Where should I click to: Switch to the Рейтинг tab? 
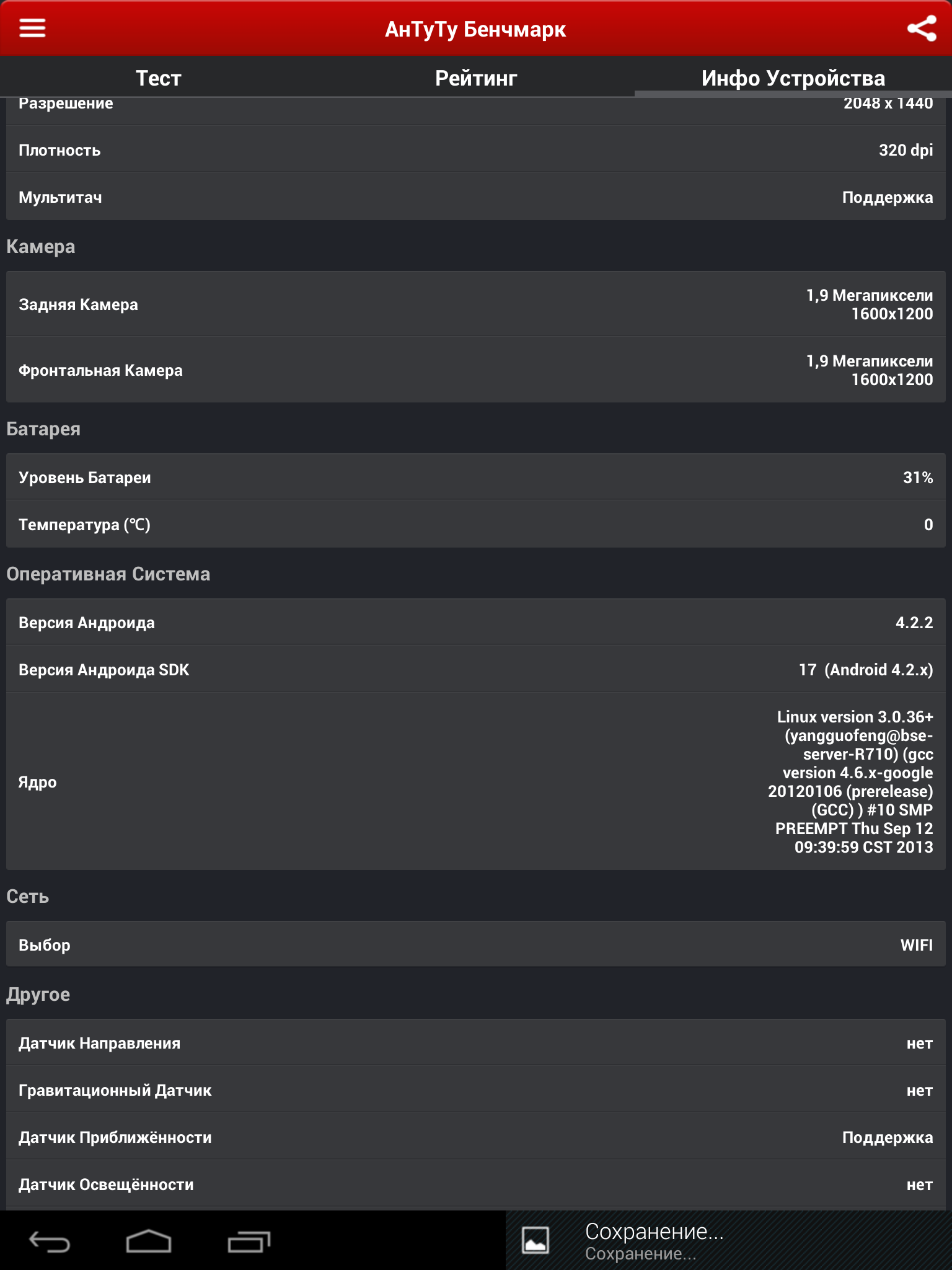point(476,78)
